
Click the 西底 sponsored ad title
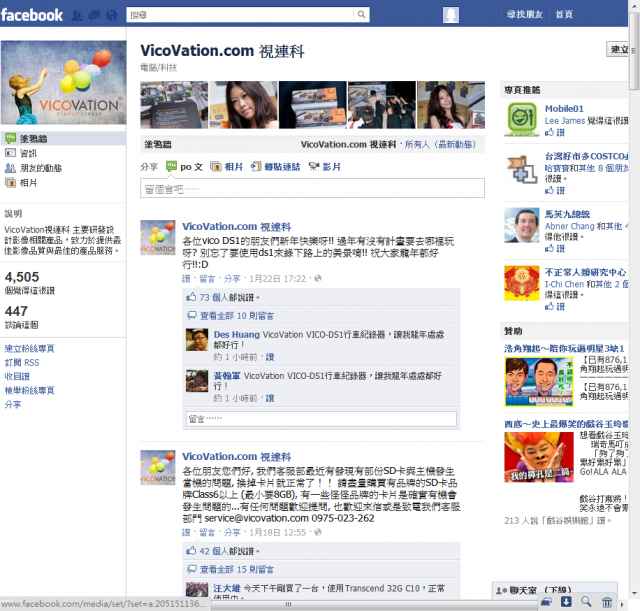pos(566,424)
